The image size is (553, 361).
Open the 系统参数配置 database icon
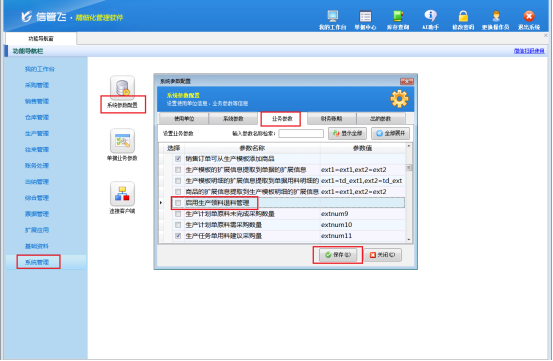[122, 87]
